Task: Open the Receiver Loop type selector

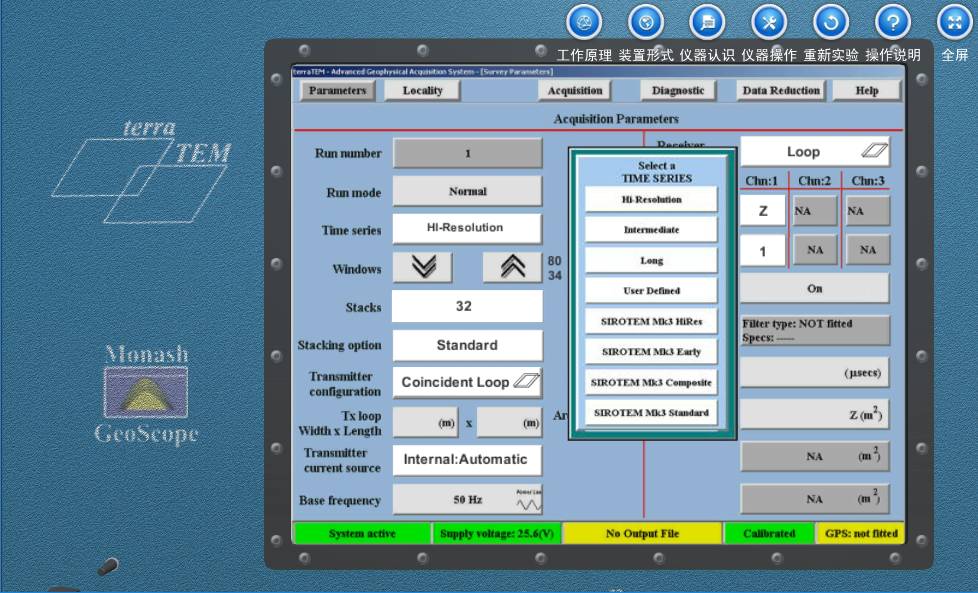Action: pyautogui.click(x=814, y=152)
